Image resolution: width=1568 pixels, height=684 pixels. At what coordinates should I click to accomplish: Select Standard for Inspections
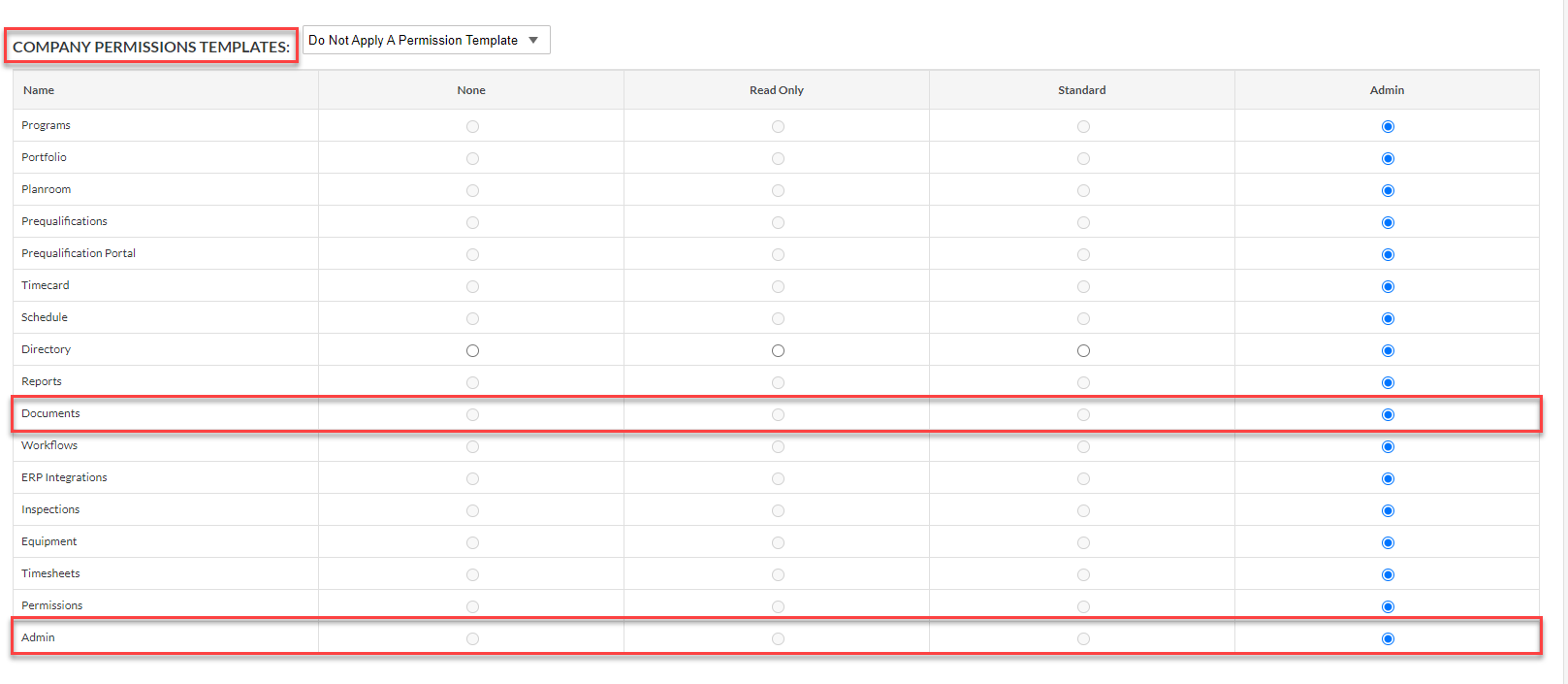click(x=1083, y=510)
